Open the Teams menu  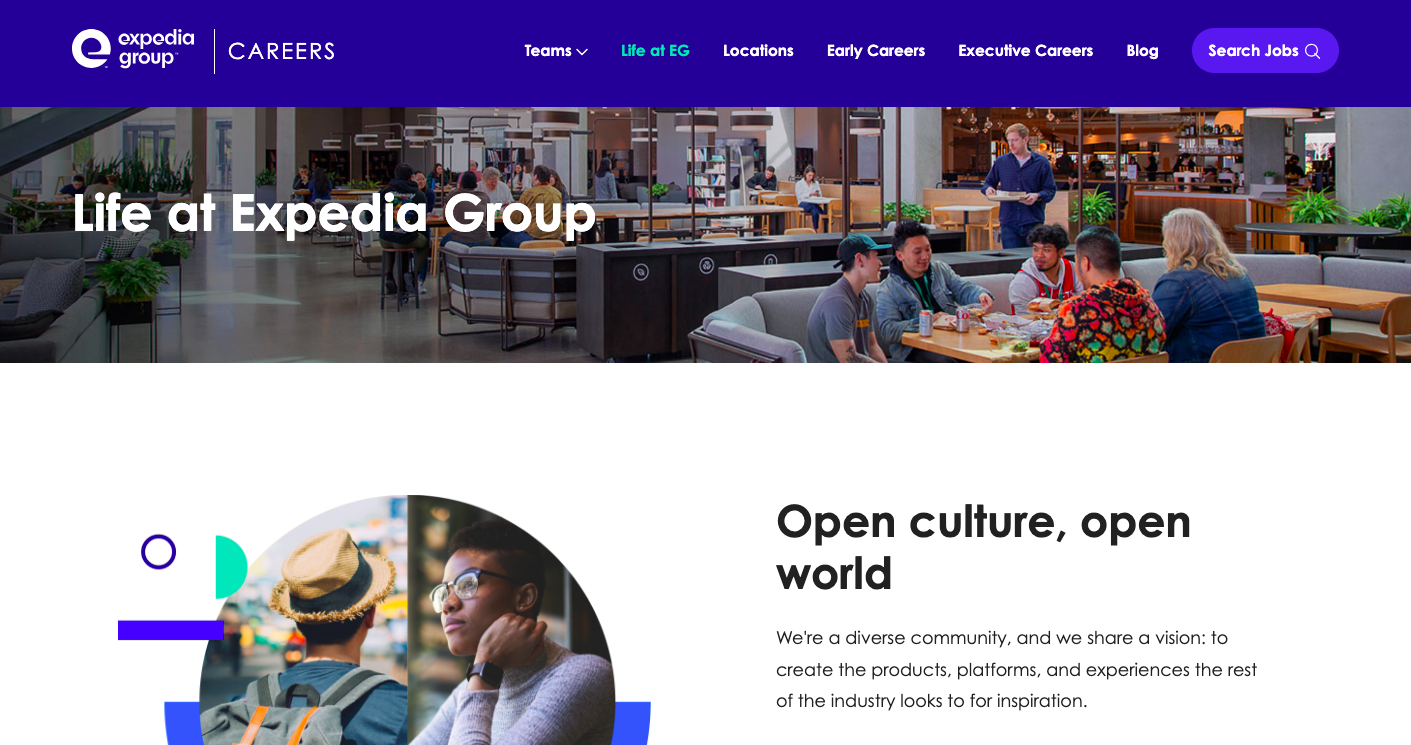tap(556, 51)
